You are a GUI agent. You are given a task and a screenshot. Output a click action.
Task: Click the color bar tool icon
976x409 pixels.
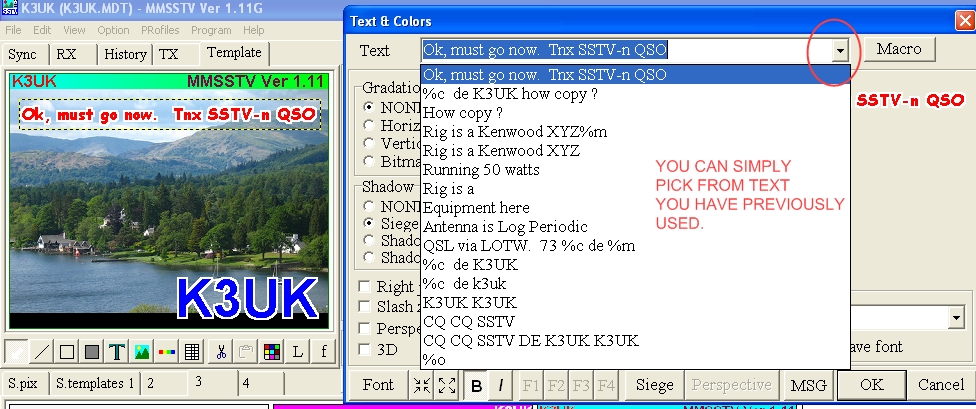point(167,352)
